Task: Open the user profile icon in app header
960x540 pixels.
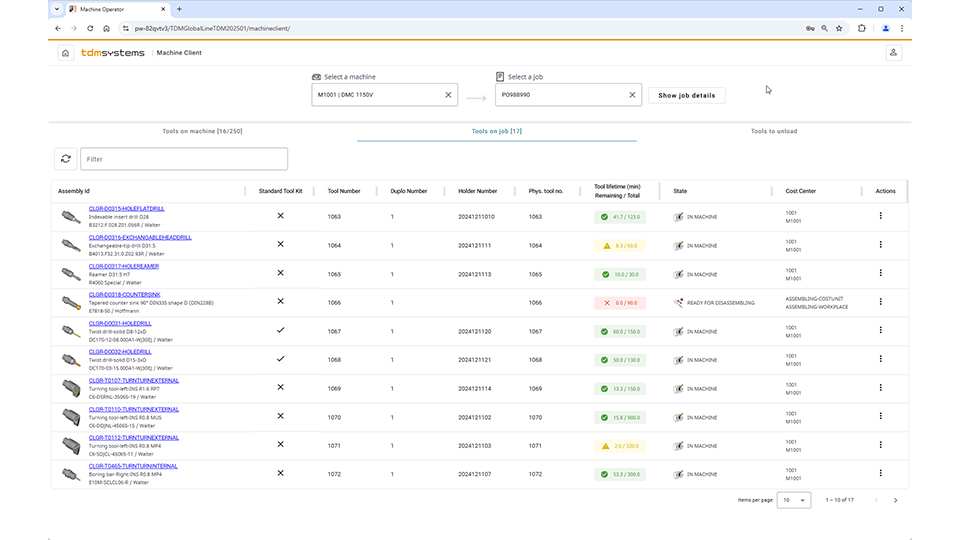Action: coord(893,53)
